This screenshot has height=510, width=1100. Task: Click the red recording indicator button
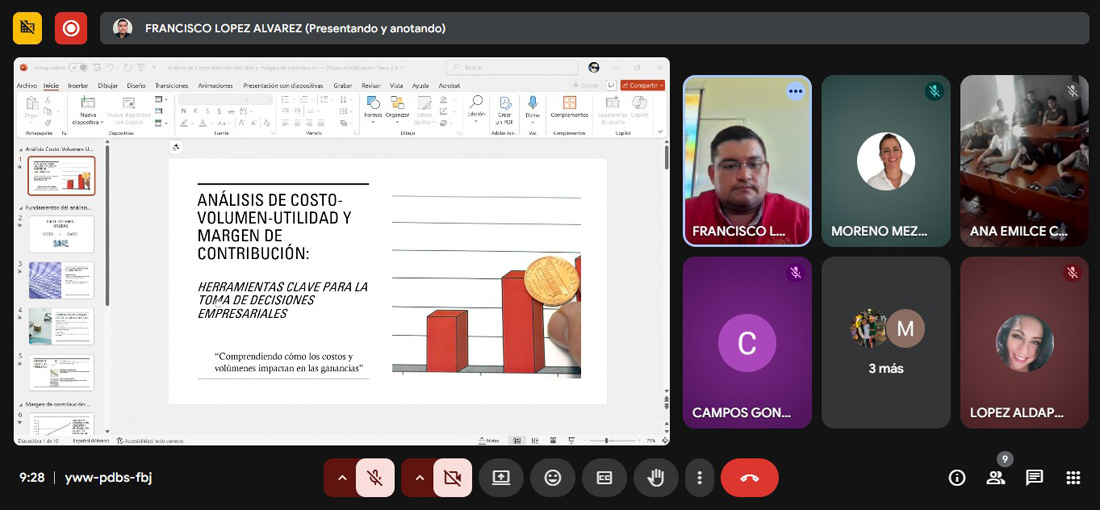(x=71, y=28)
